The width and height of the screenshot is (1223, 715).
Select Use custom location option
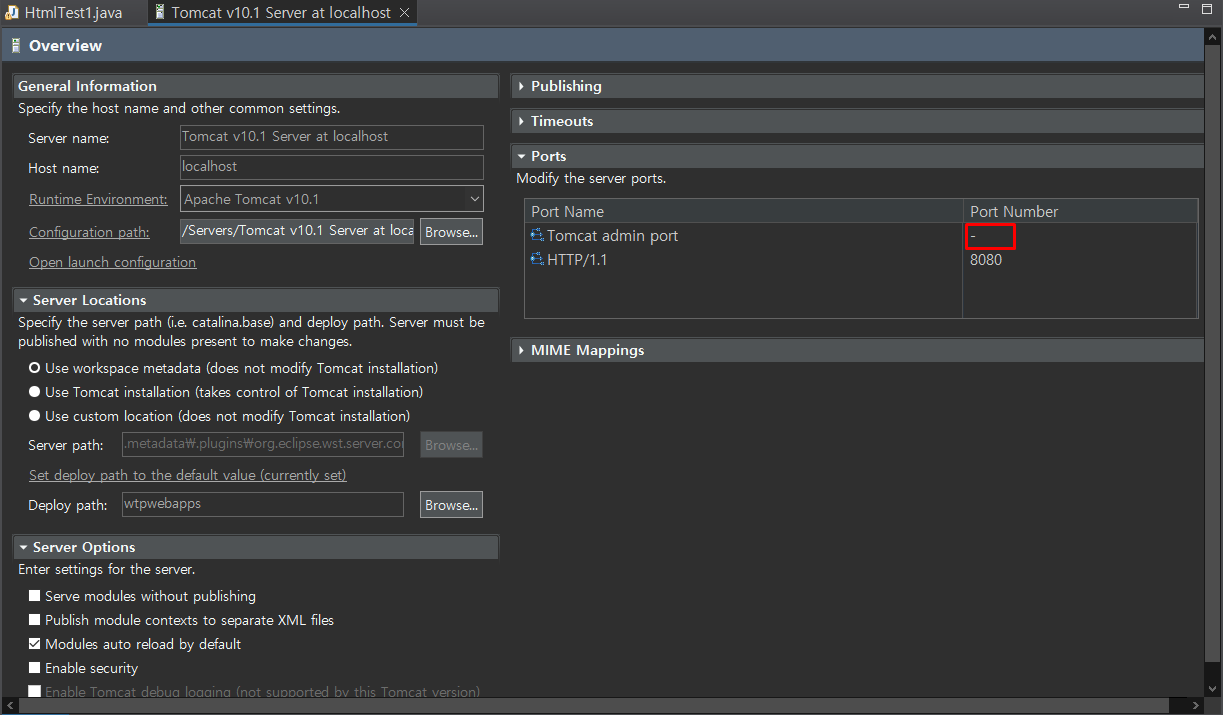[35, 416]
